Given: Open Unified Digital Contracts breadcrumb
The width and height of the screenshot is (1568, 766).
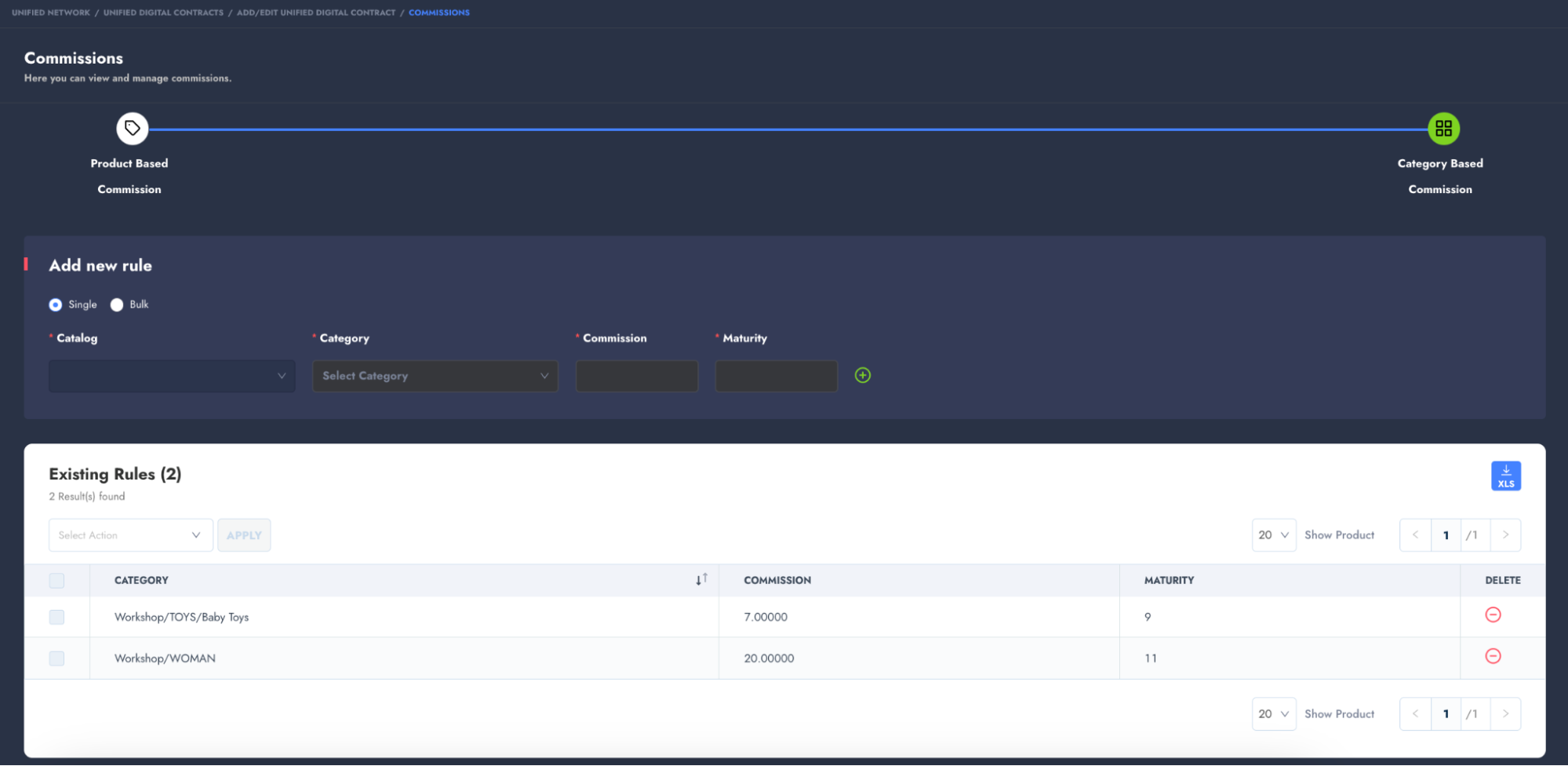Looking at the screenshot, I should 163,13.
